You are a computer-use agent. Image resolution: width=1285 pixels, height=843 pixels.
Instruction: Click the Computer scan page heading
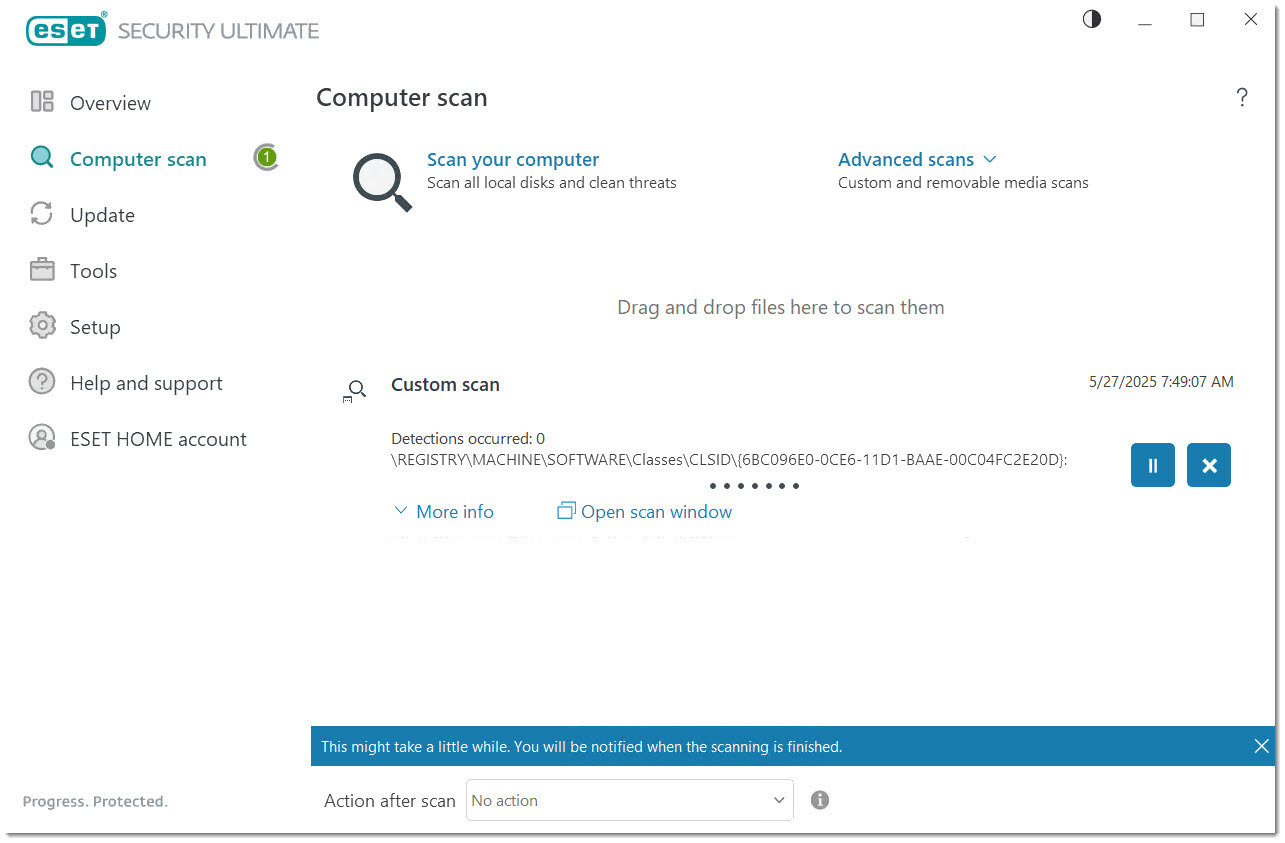pyautogui.click(x=402, y=98)
